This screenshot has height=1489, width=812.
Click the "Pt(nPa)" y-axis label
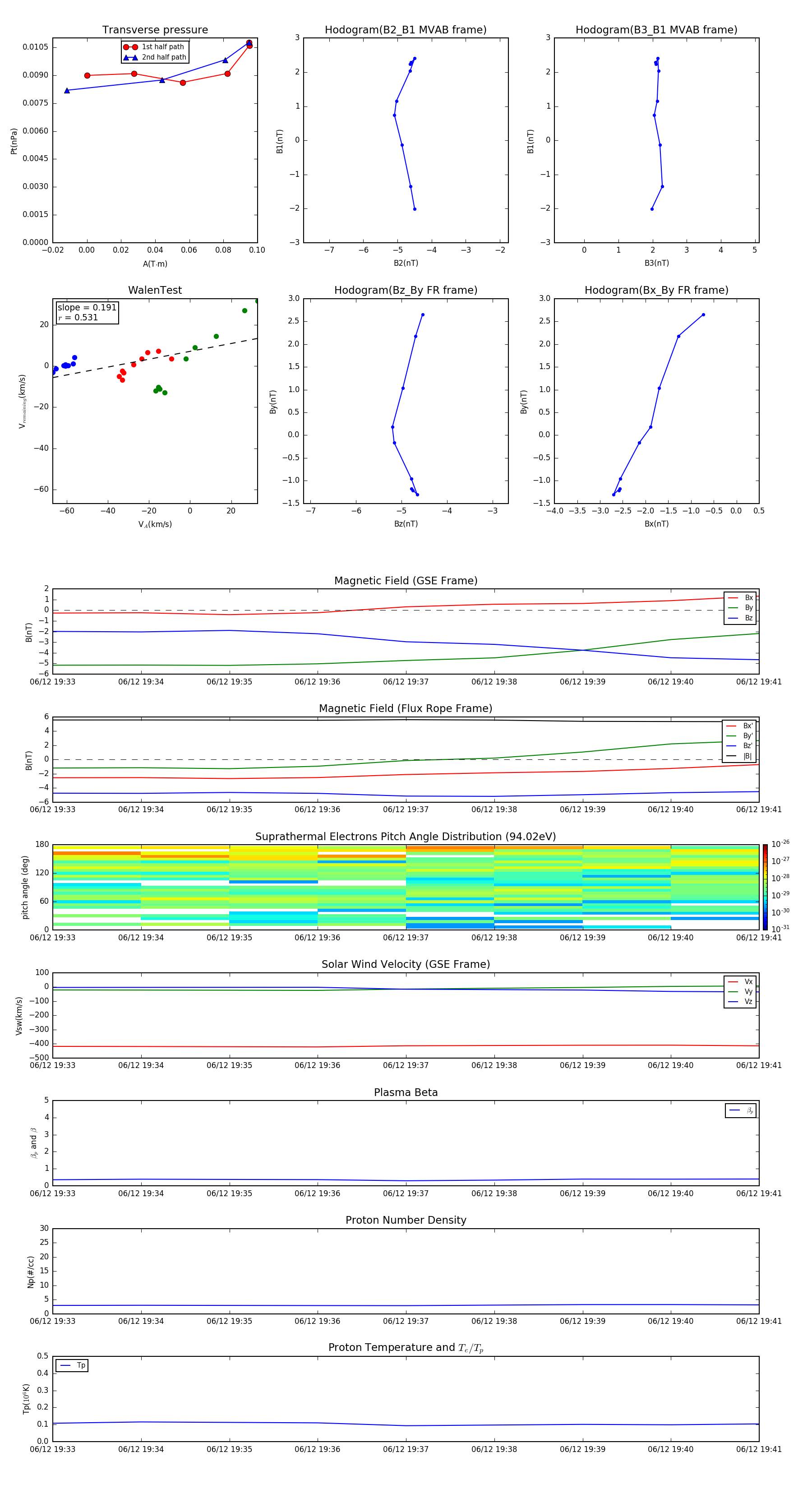click(x=14, y=140)
